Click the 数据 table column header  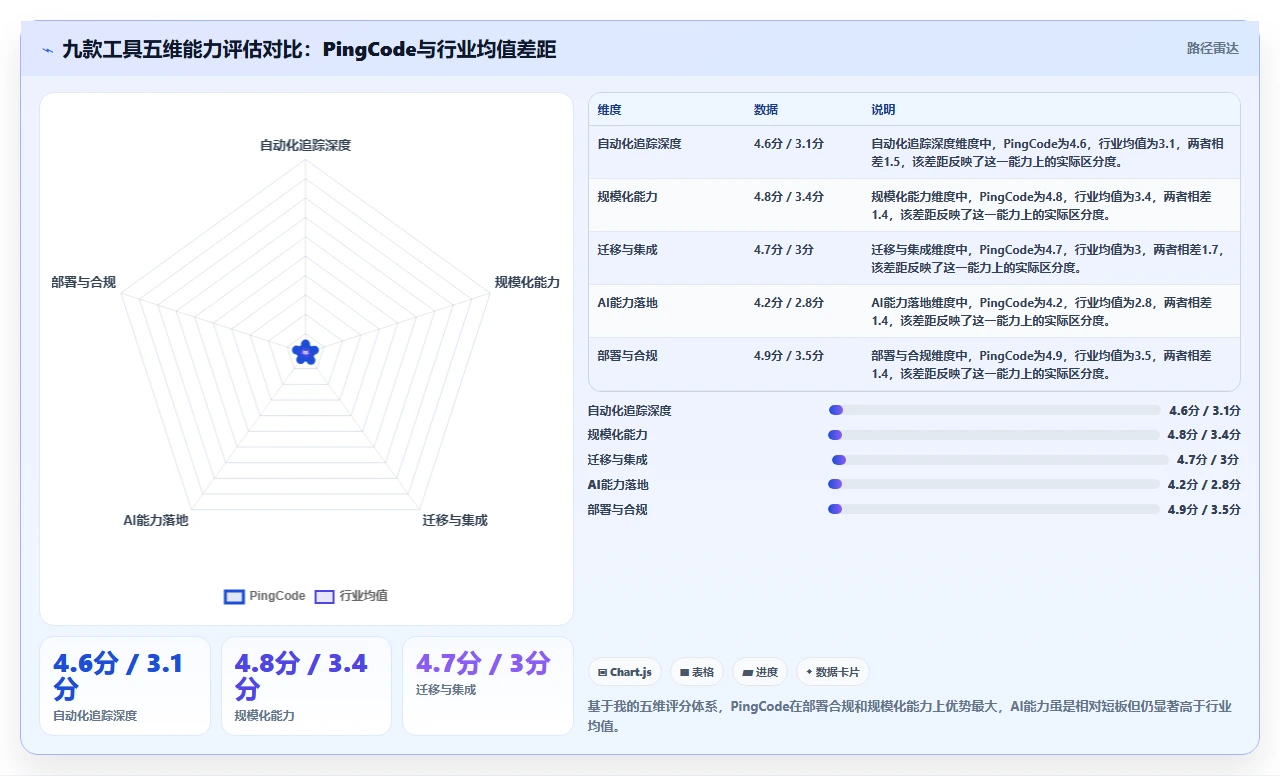tap(766, 110)
